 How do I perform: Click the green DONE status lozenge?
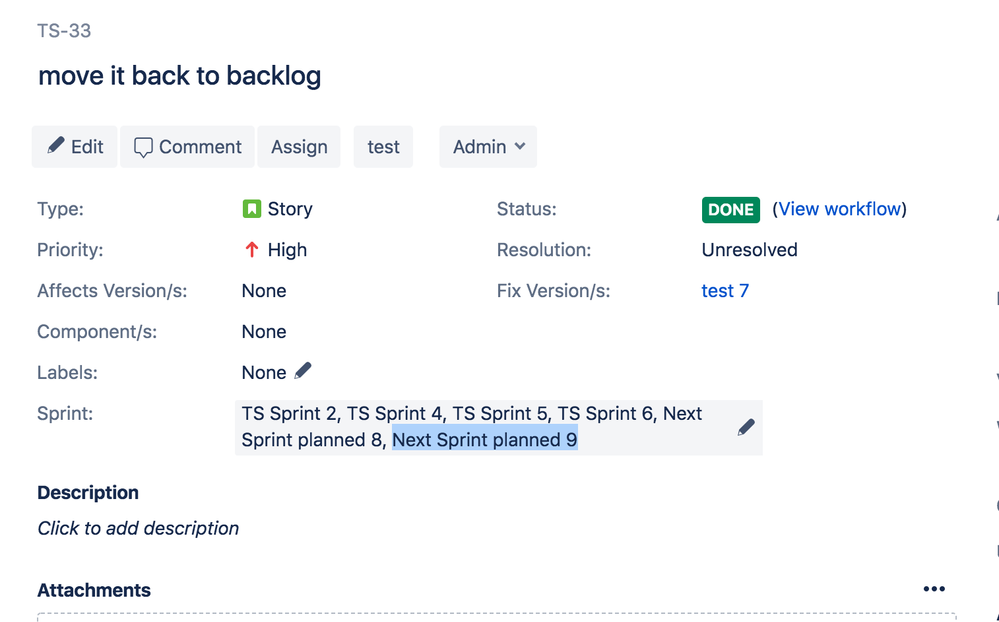click(x=730, y=210)
